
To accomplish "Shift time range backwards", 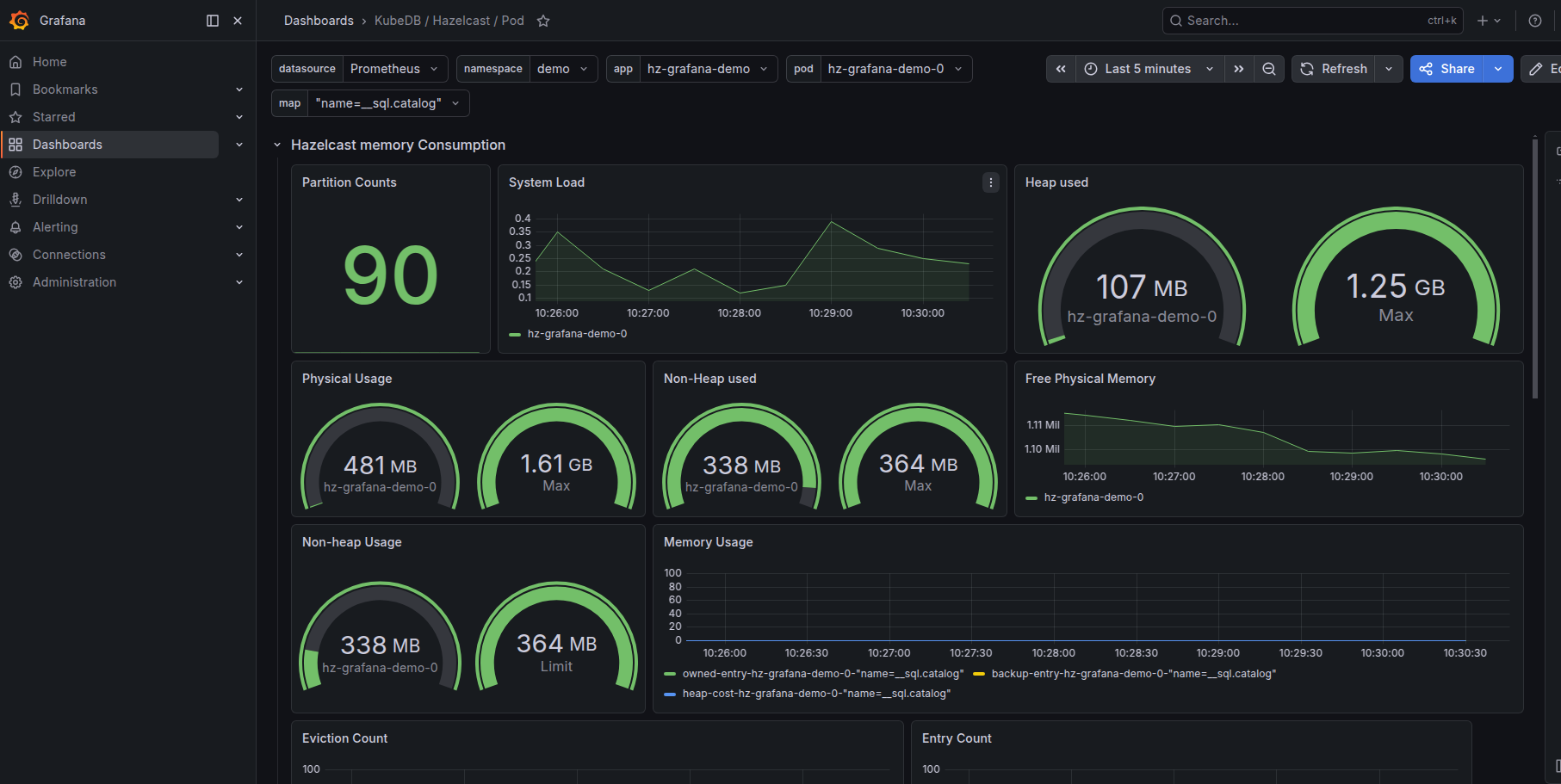I will [1061, 69].
